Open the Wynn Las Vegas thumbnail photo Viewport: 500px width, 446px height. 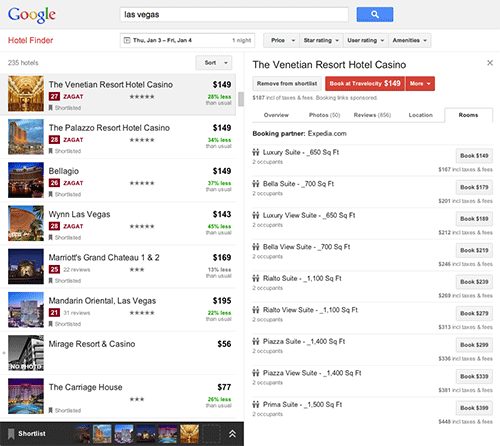pyautogui.click(x=26, y=223)
